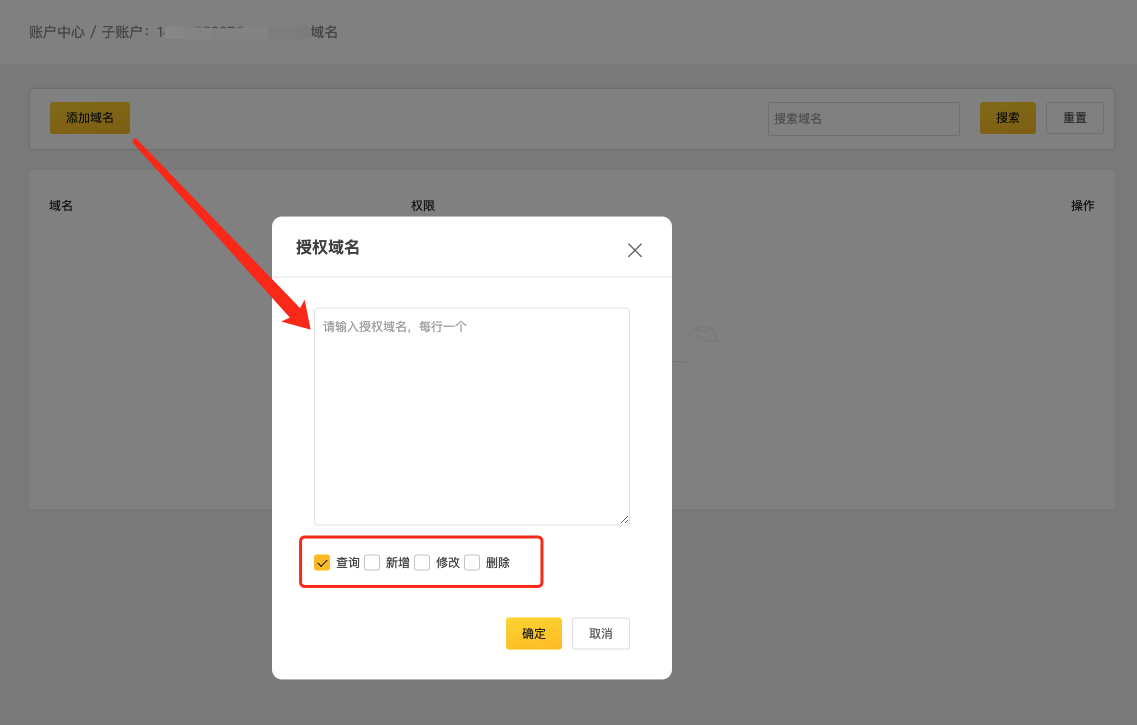This screenshot has height=725, width=1137.
Task: Click the 操作 column header
Action: pyautogui.click(x=1082, y=206)
